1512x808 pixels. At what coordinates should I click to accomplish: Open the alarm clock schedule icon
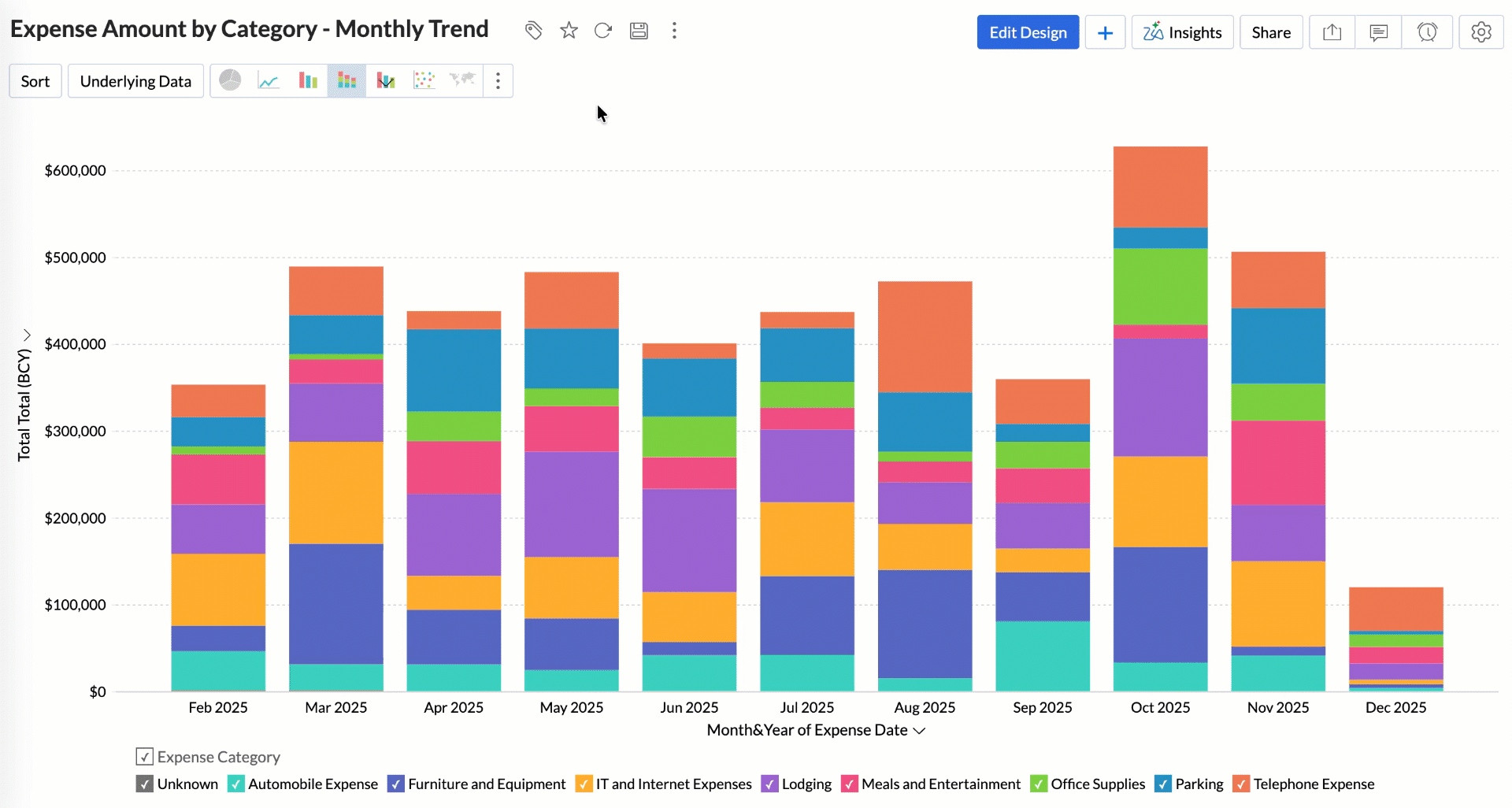1427,32
